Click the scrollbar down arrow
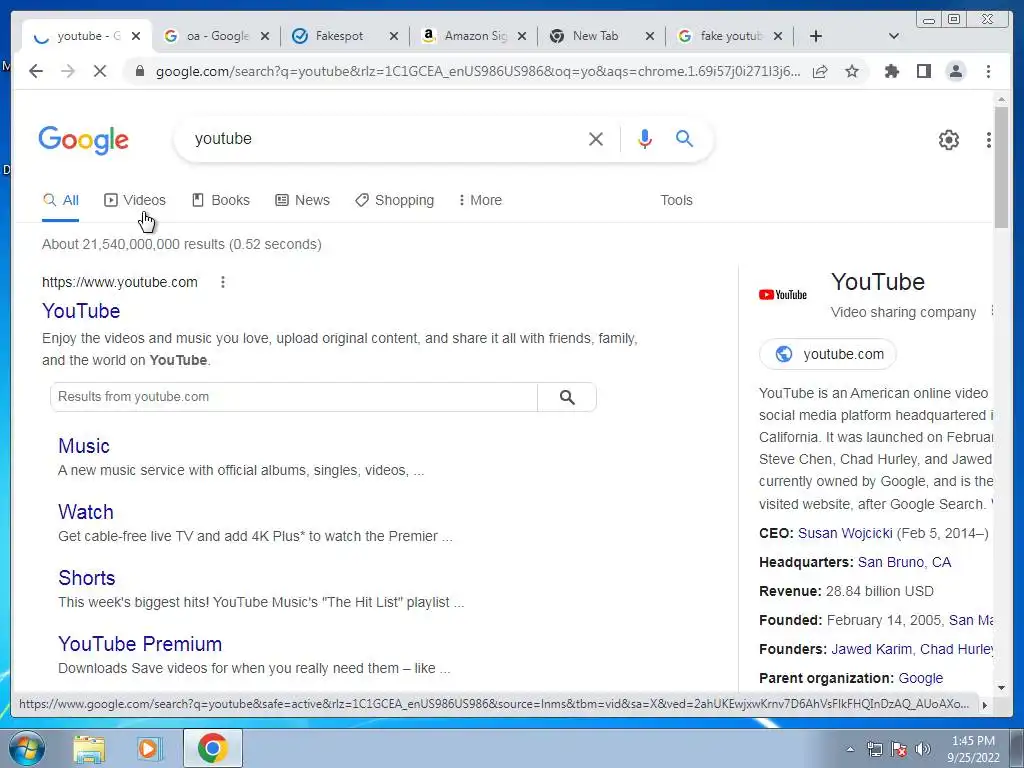1024x768 pixels. coord(1001,687)
